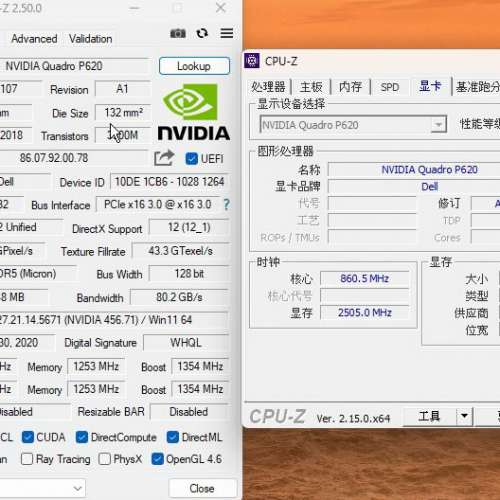Click the first row Memory clock 1253 MHz
Screen dimensions: 500x500
tap(96, 366)
